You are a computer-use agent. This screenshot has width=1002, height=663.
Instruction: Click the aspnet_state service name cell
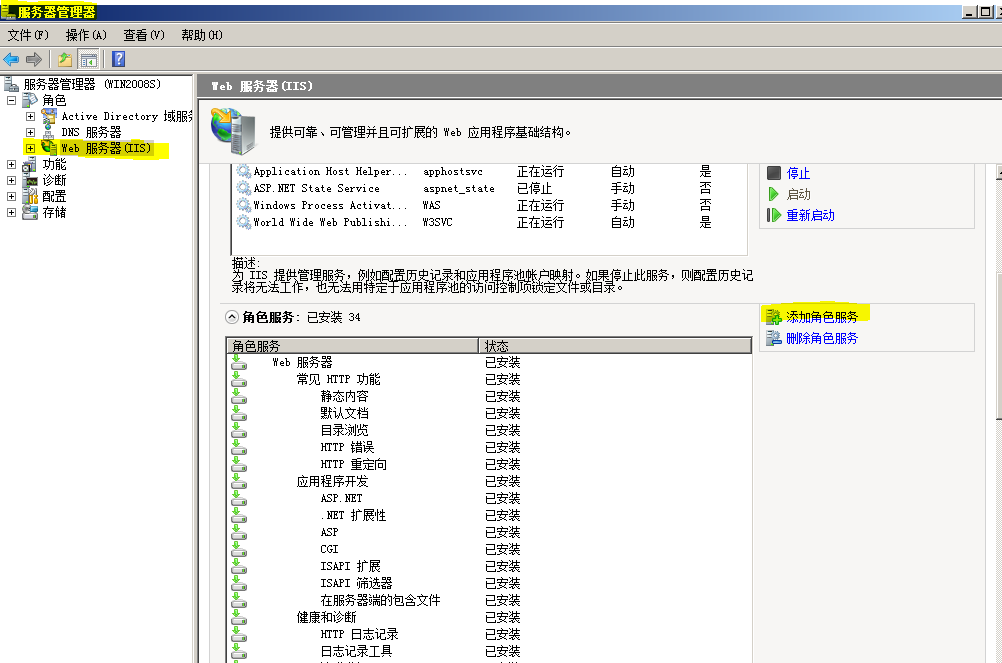[458, 188]
